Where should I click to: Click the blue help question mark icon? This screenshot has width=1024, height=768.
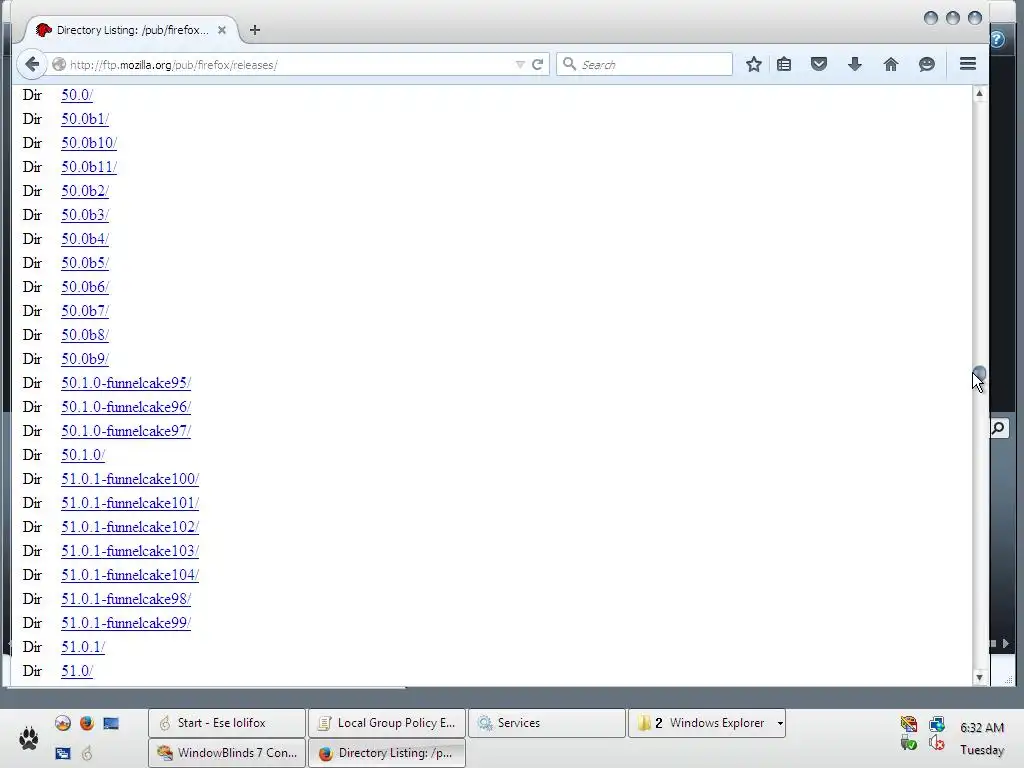click(997, 40)
